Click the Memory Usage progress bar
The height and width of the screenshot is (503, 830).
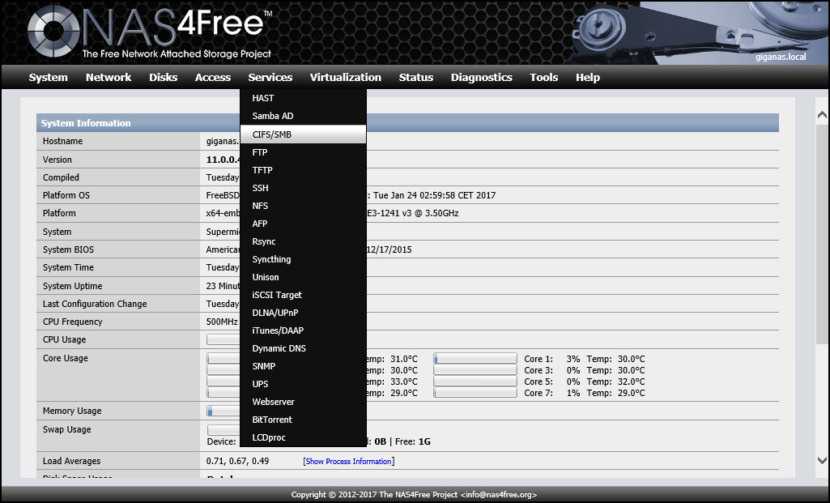click(x=223, y=411)
